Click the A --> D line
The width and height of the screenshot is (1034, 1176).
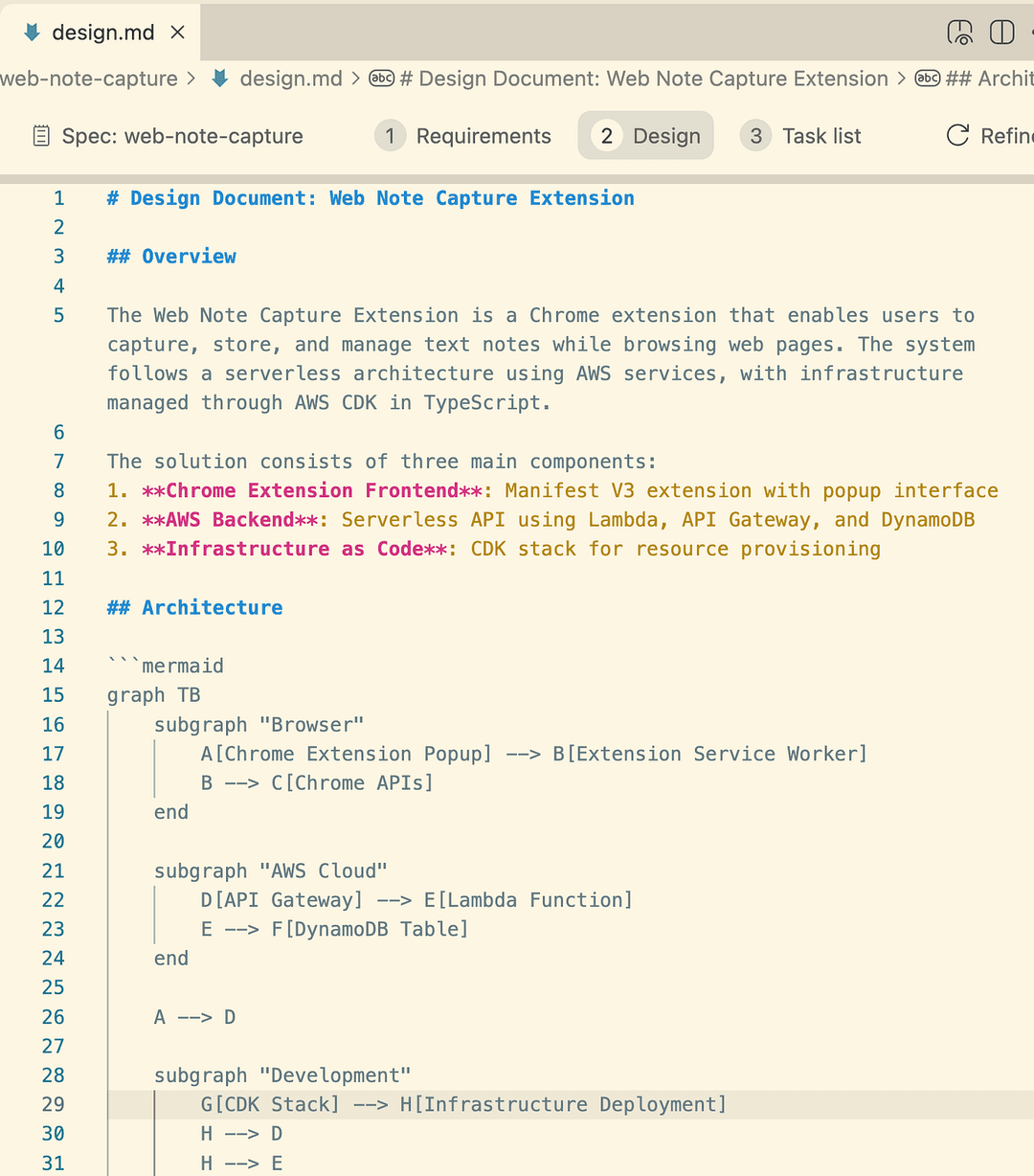pyautogui.click(x=194, y=1017)
